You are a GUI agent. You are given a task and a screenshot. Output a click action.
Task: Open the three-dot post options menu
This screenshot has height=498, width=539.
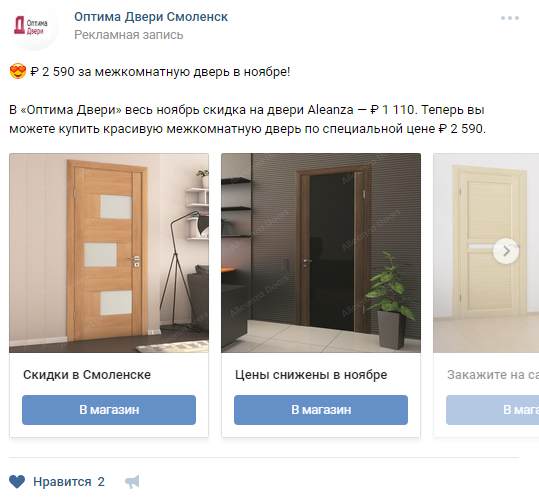(510, 18)
